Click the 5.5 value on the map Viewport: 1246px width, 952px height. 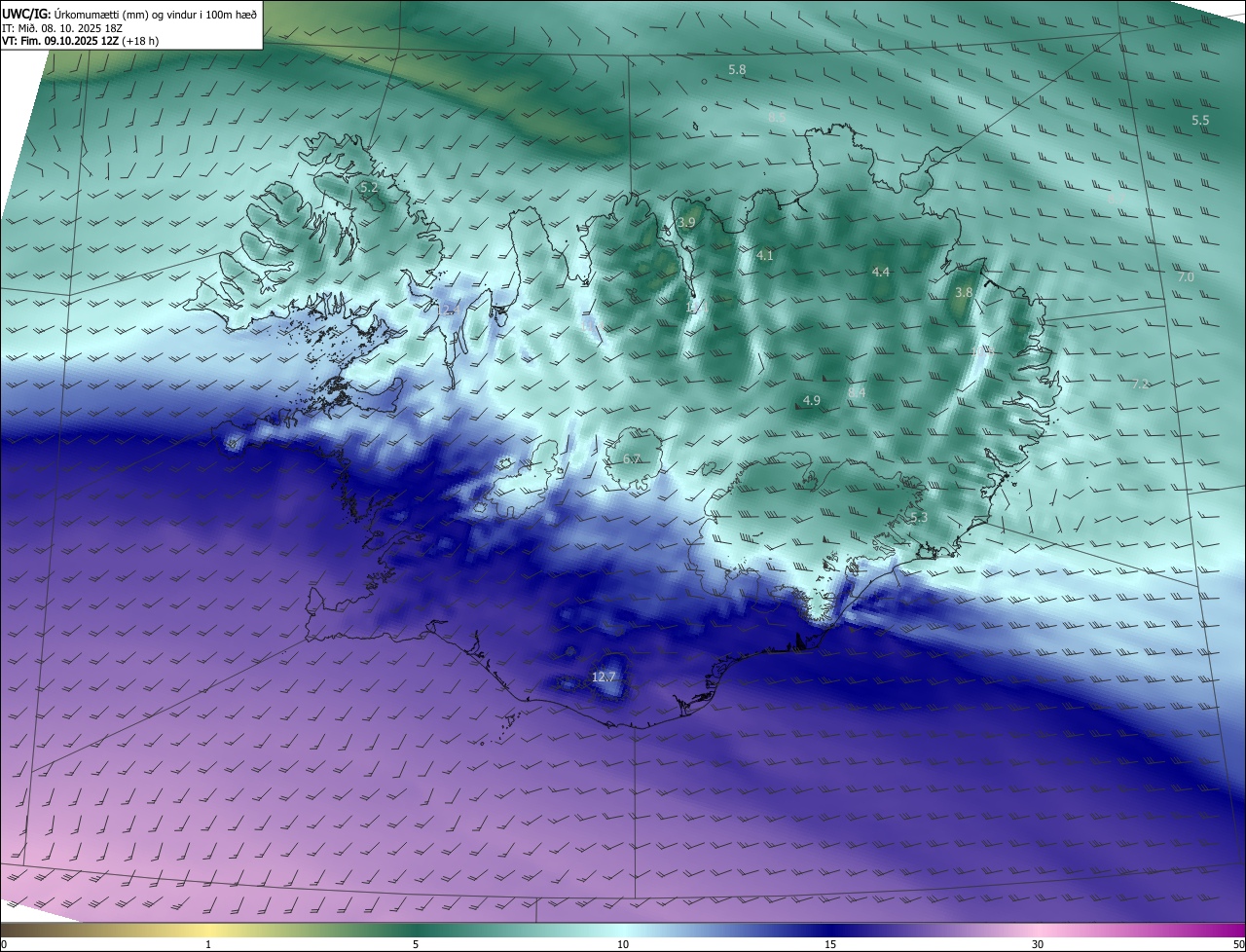1200,120
